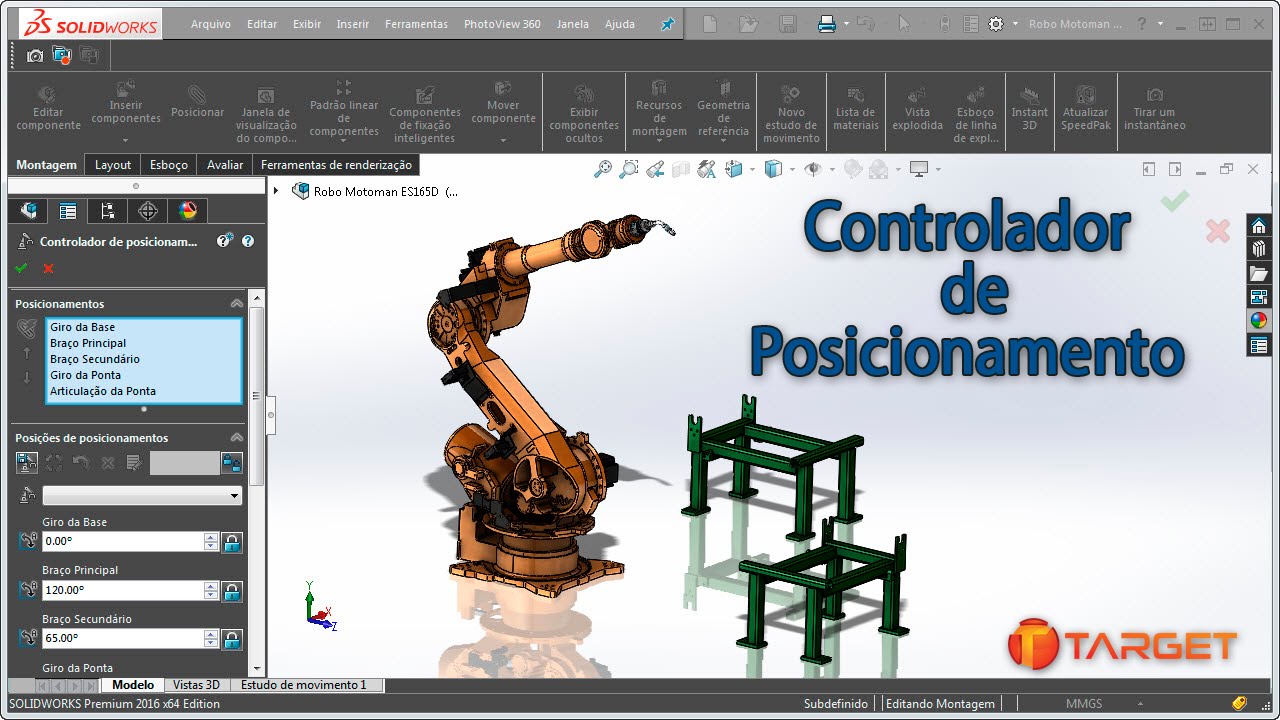Open the PhotoView 360 menu

(x=502, y=24)
